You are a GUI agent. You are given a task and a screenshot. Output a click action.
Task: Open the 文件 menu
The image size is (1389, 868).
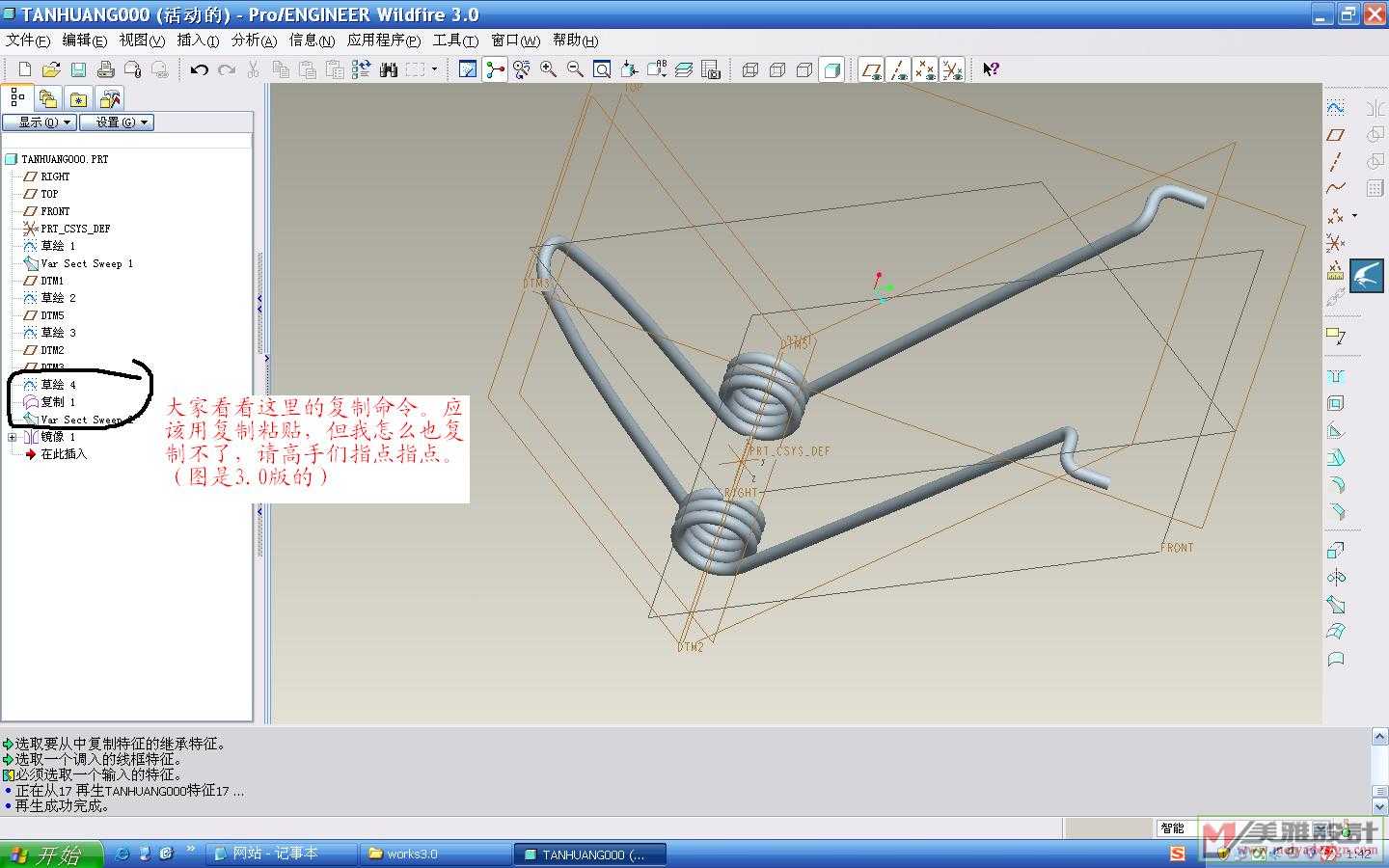[x=28, y=41]
